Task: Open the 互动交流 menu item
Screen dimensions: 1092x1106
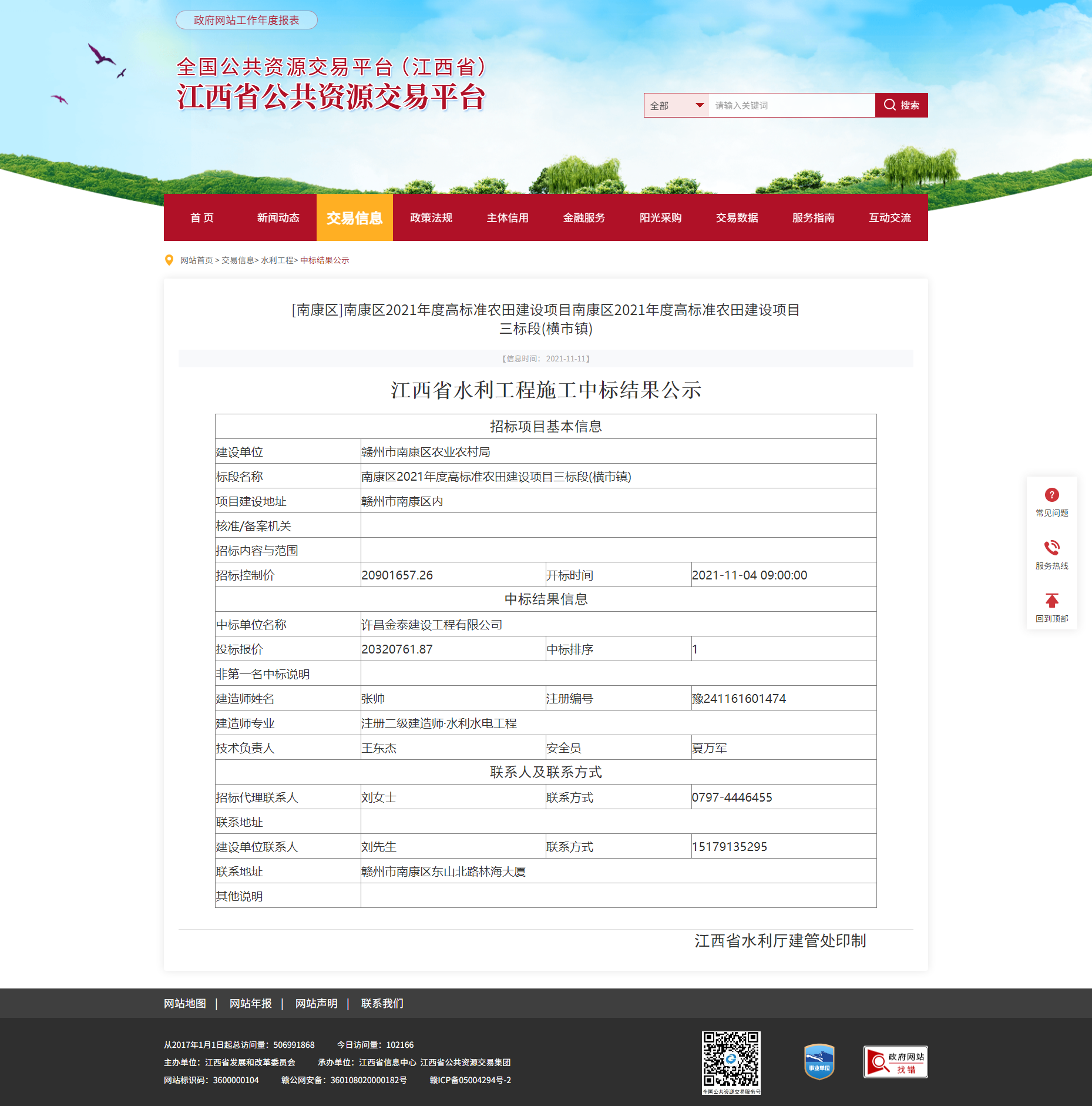Action: point(889,217)
